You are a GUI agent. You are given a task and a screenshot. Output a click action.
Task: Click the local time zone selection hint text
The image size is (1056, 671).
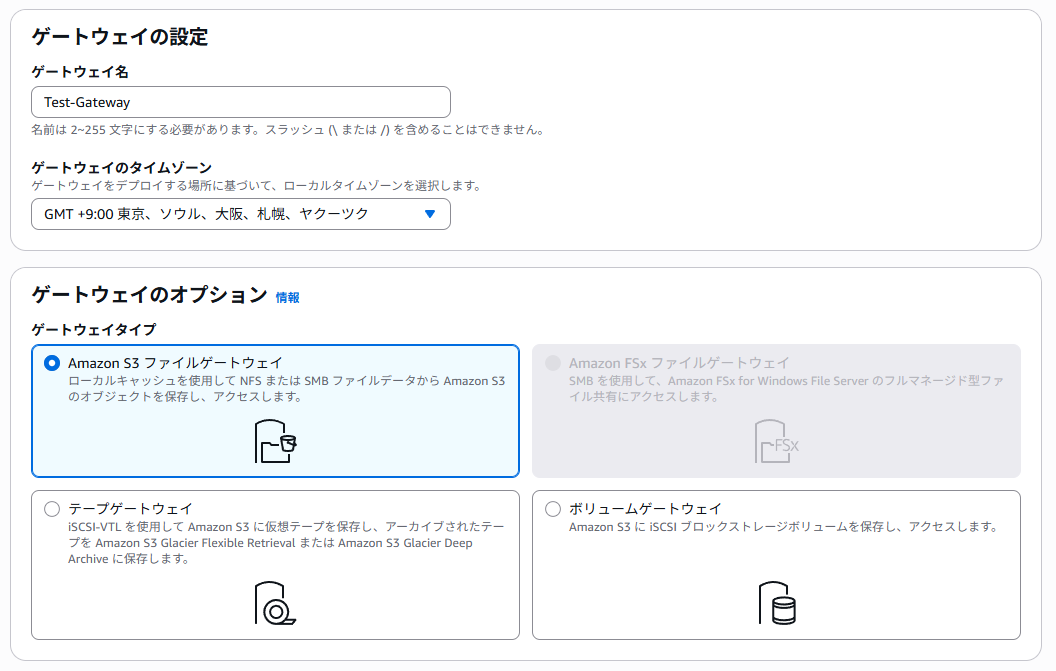click(x=256, y=185)
